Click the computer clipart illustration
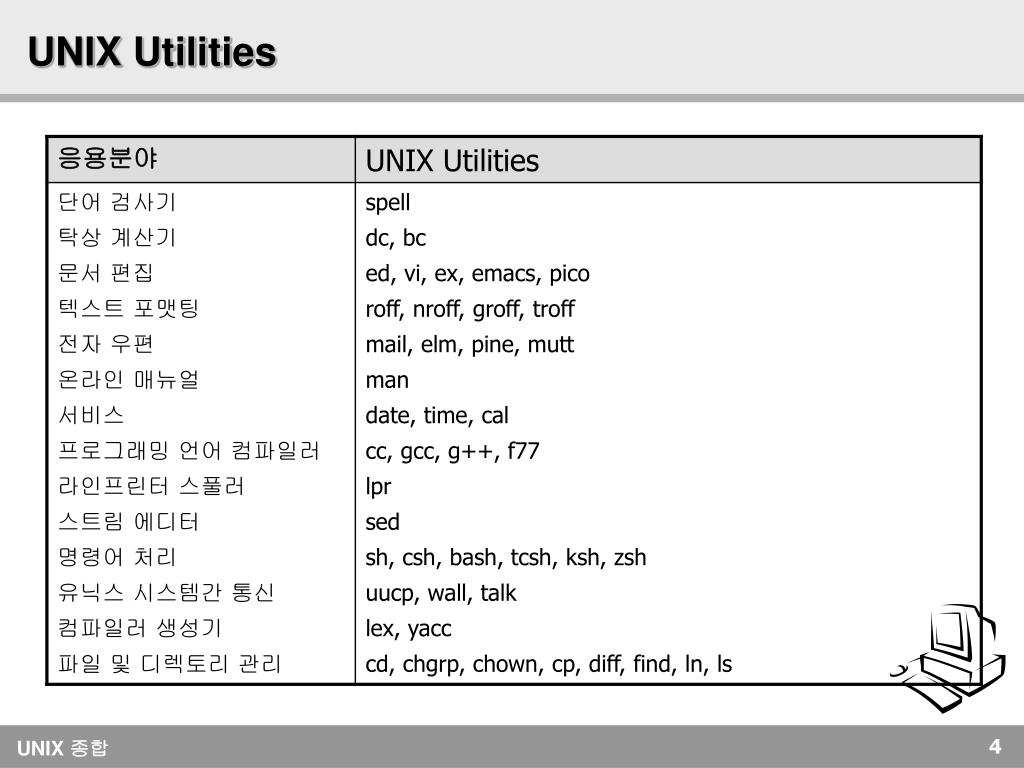The image size is (1024, 768). [948, 658]
